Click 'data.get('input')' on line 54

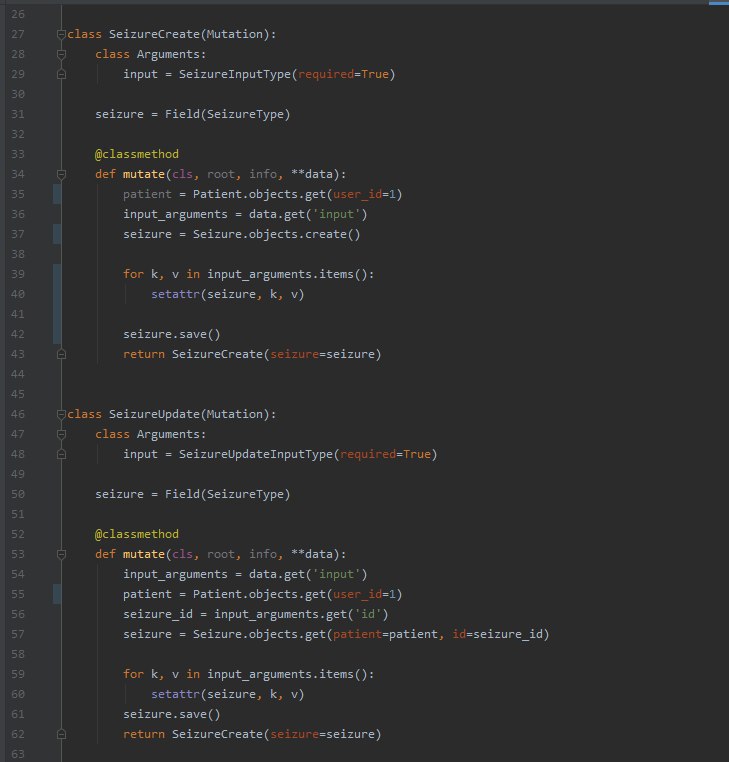(x=308, y=574)
